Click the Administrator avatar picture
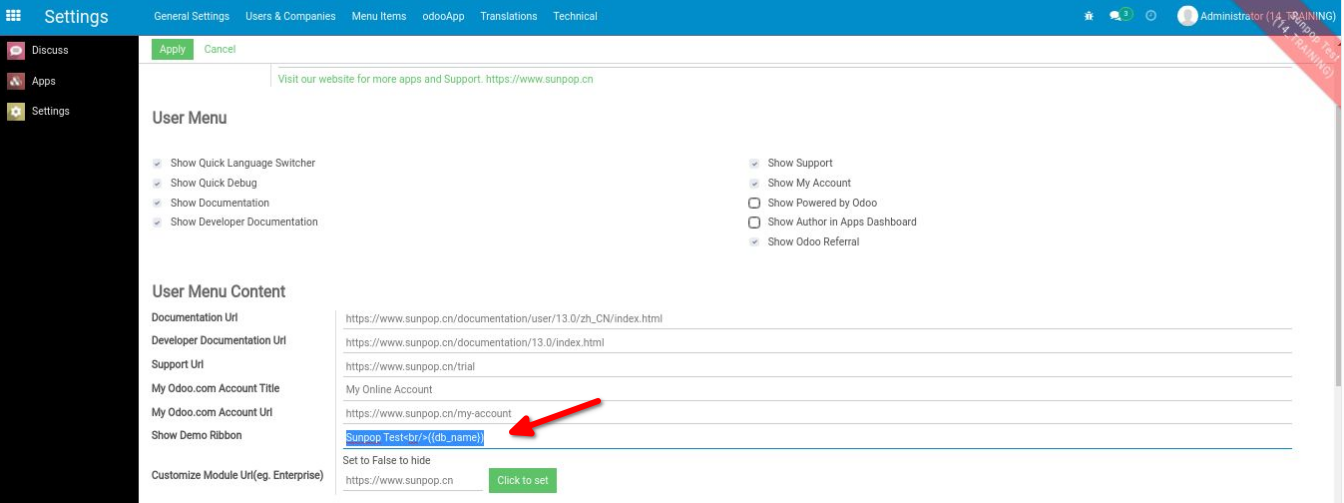This screenshot has height=503, width=1344. pos(1187,16)
